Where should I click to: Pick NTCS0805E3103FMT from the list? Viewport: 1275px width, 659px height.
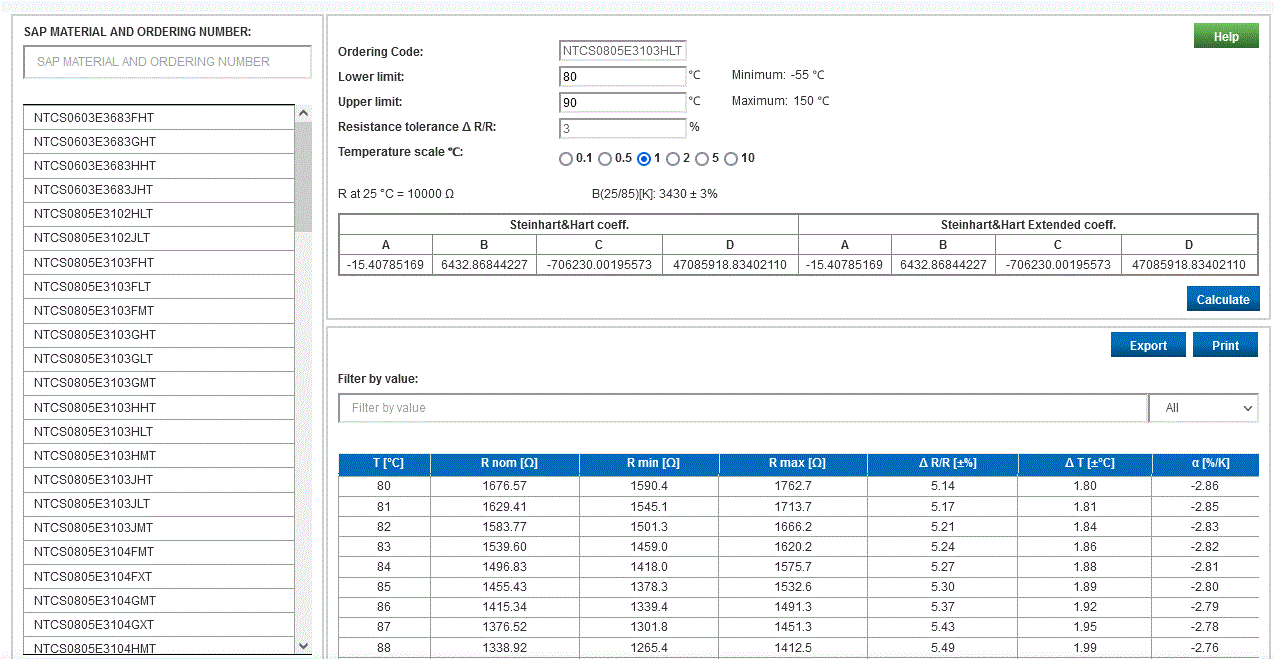coord(159,310)
